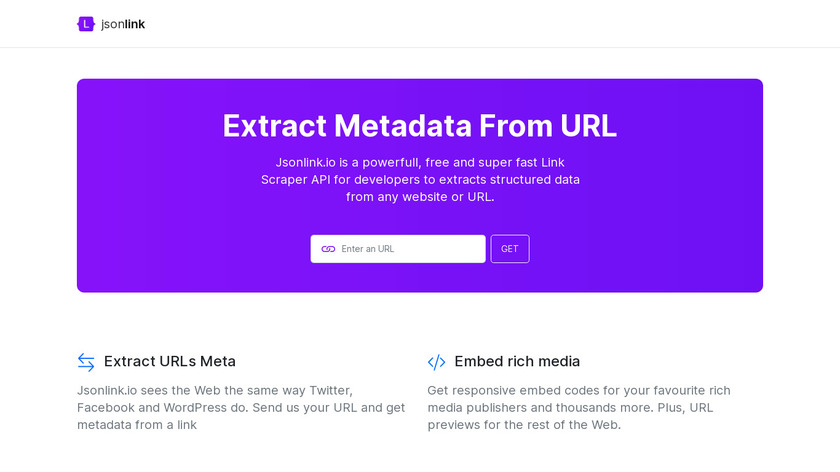The image size is (840, 472).
Task: Open the jsonlink brand name link
Action: point(123,24)
